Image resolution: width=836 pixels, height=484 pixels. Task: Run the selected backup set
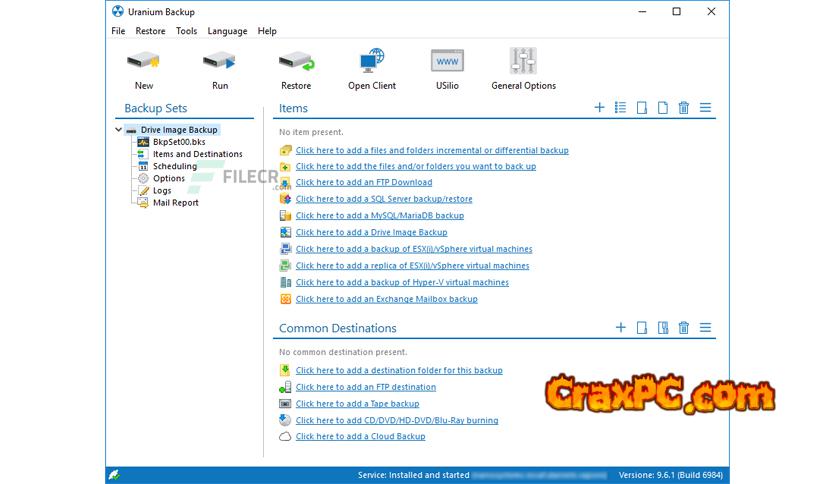click(219, 63)
